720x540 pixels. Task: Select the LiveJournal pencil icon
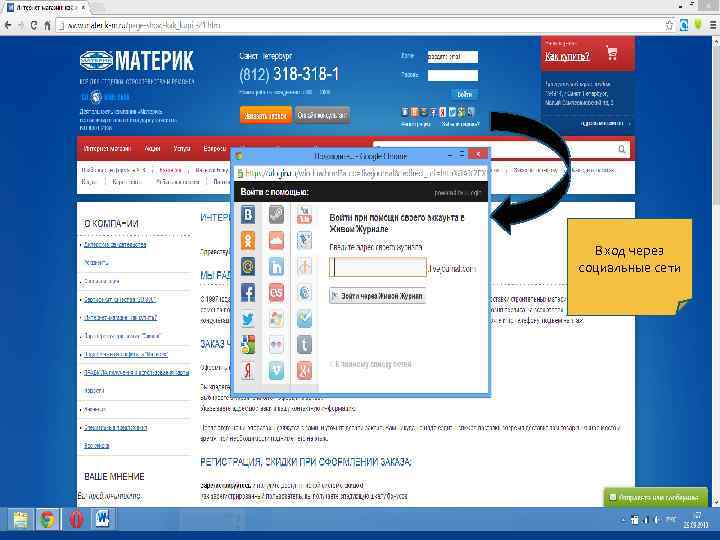coord(304,241)
